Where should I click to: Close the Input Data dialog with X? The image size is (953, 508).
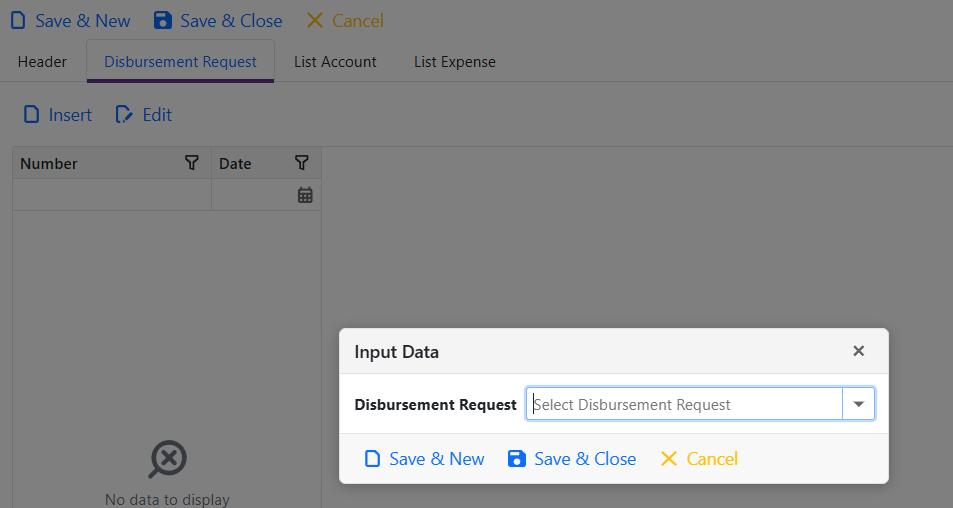[858, 351]
